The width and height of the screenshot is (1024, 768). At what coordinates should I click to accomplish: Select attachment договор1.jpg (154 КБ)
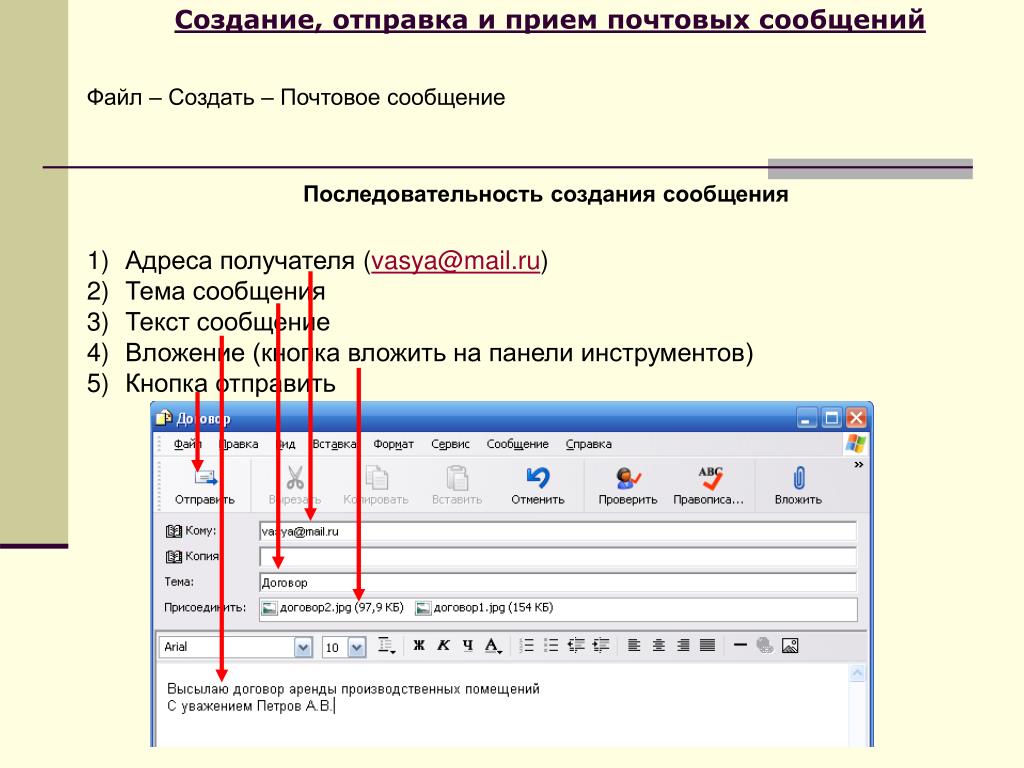click(485, 608)
